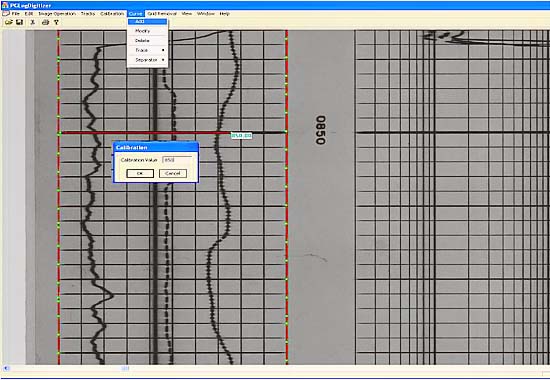The height and width of the screenshot is (380, 550).
Task: Click OK in the Calibration dialog
Action: 140,173
